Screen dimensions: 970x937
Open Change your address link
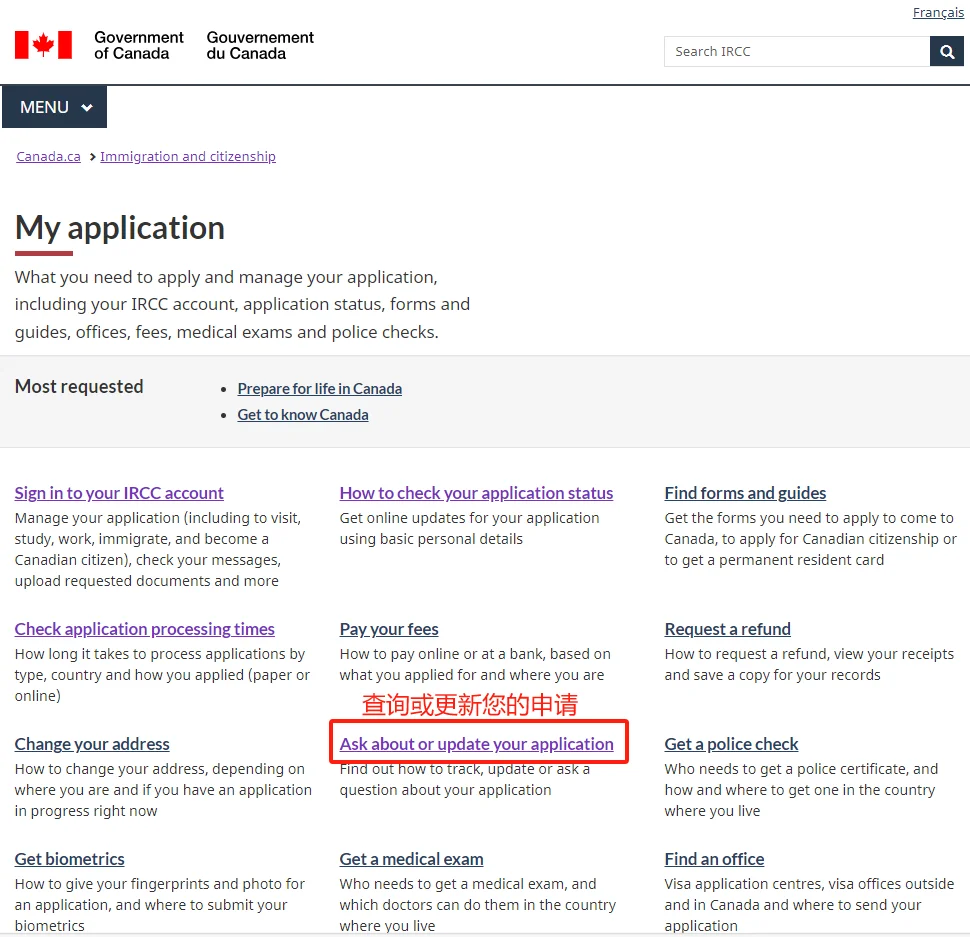[92, 743]
